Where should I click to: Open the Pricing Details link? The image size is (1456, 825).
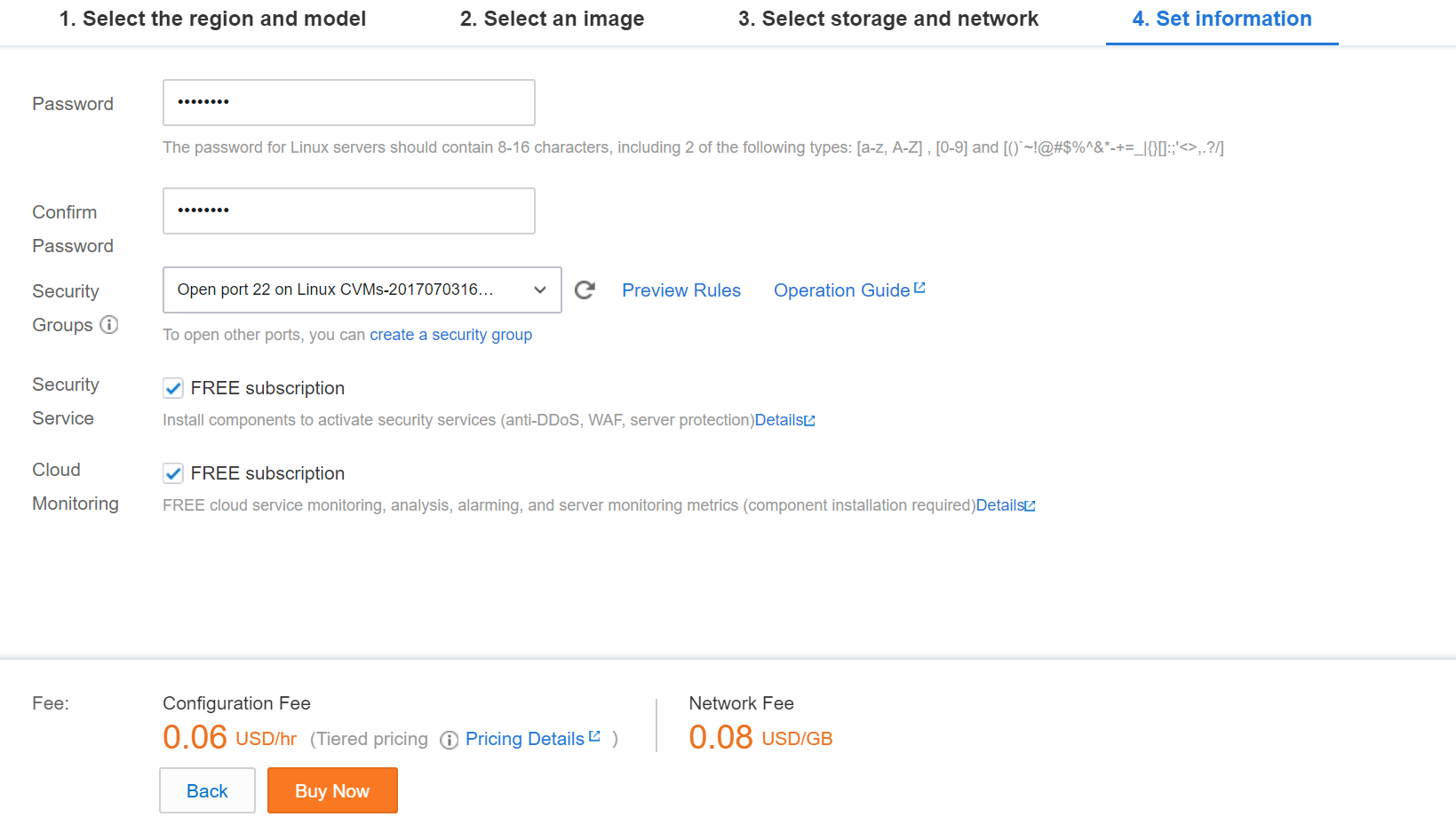[533, 739]
